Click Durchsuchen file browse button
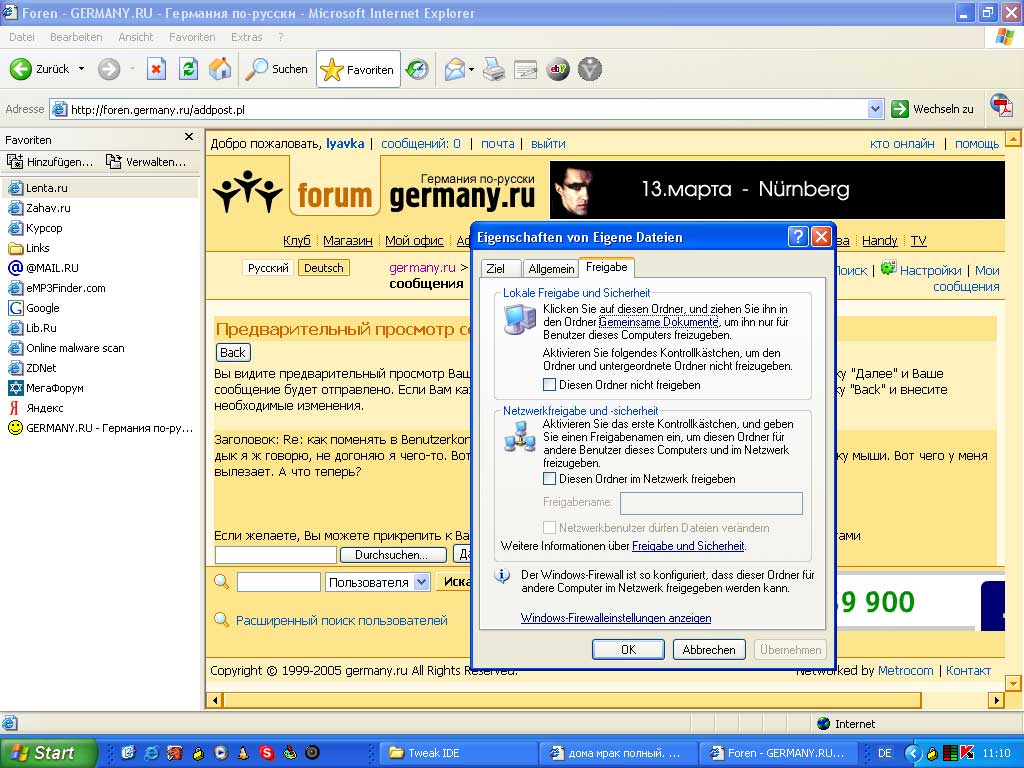 pos(393,555)
